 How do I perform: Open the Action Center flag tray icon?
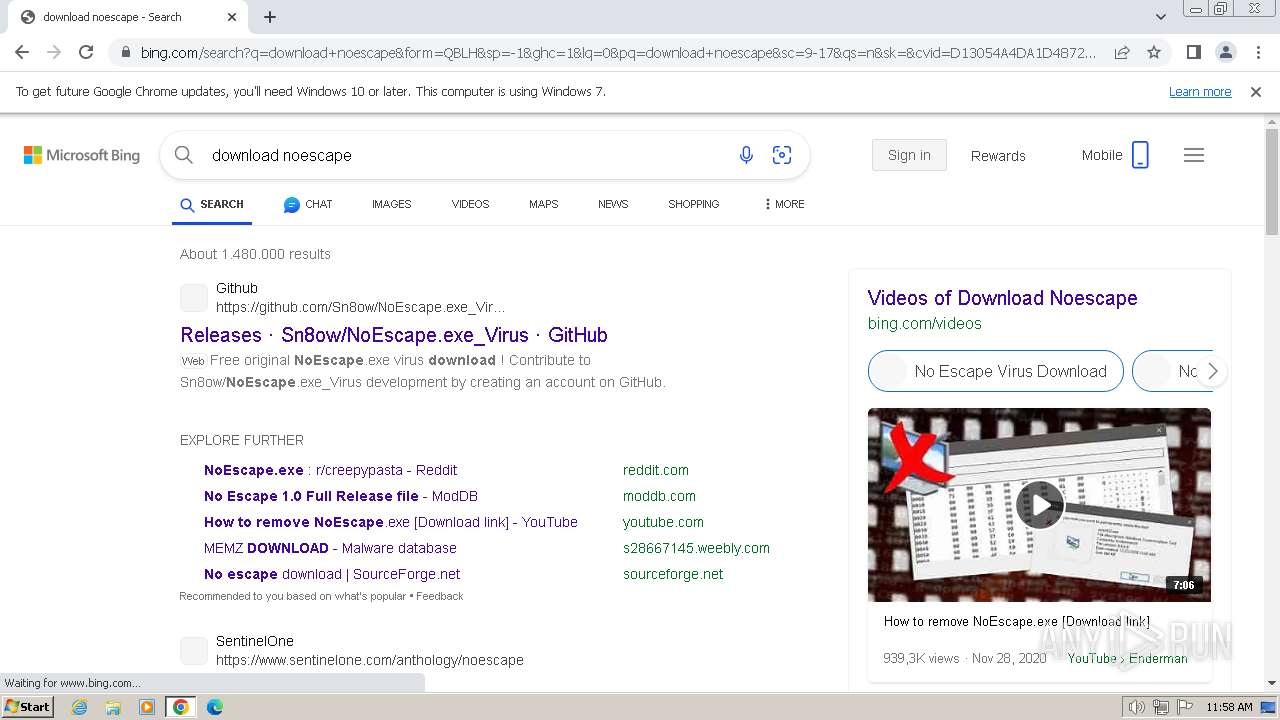[x=1185, y=707]
